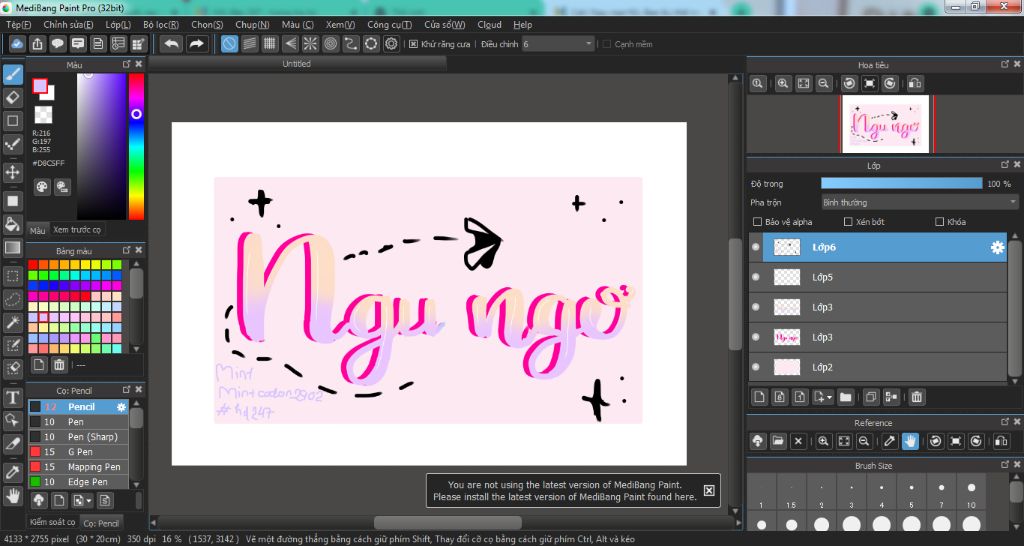The image size is (1024, 546).
Task: Select the Magic Wand tool
Action: [x=12, y=321]
